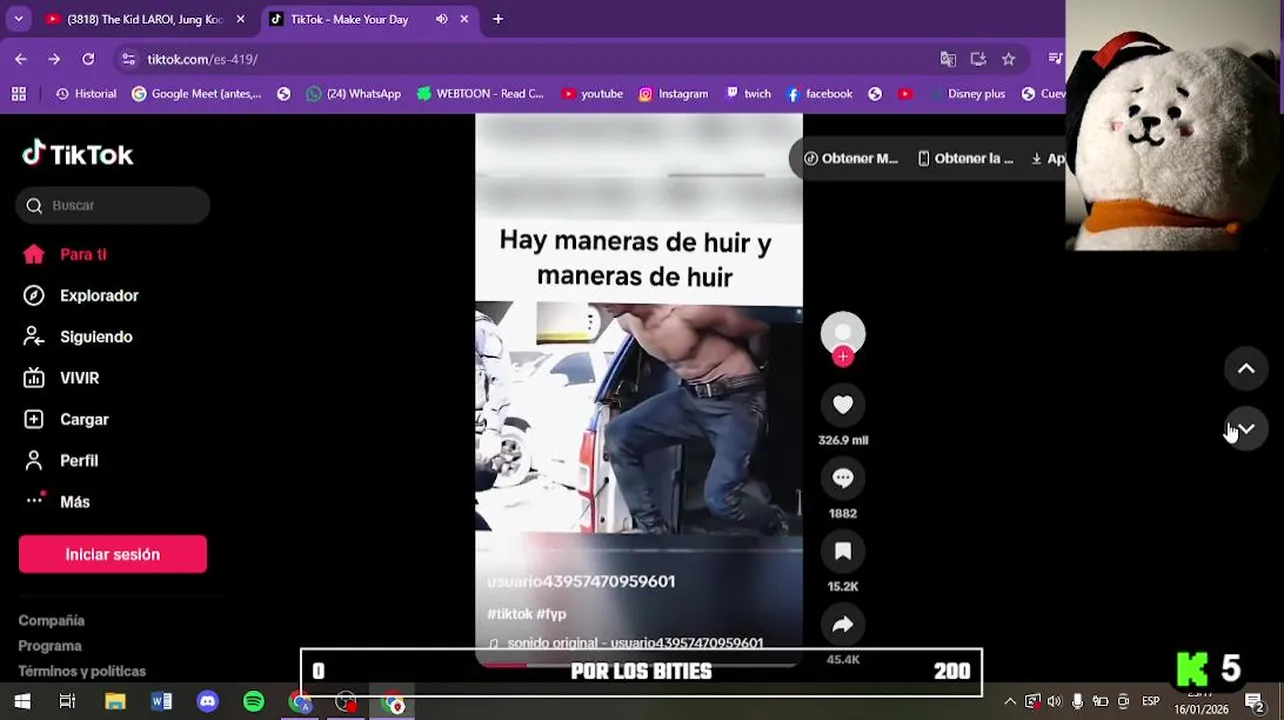
Task: Follow the creator with the red plus badge
Action: [x=843, y=357]
